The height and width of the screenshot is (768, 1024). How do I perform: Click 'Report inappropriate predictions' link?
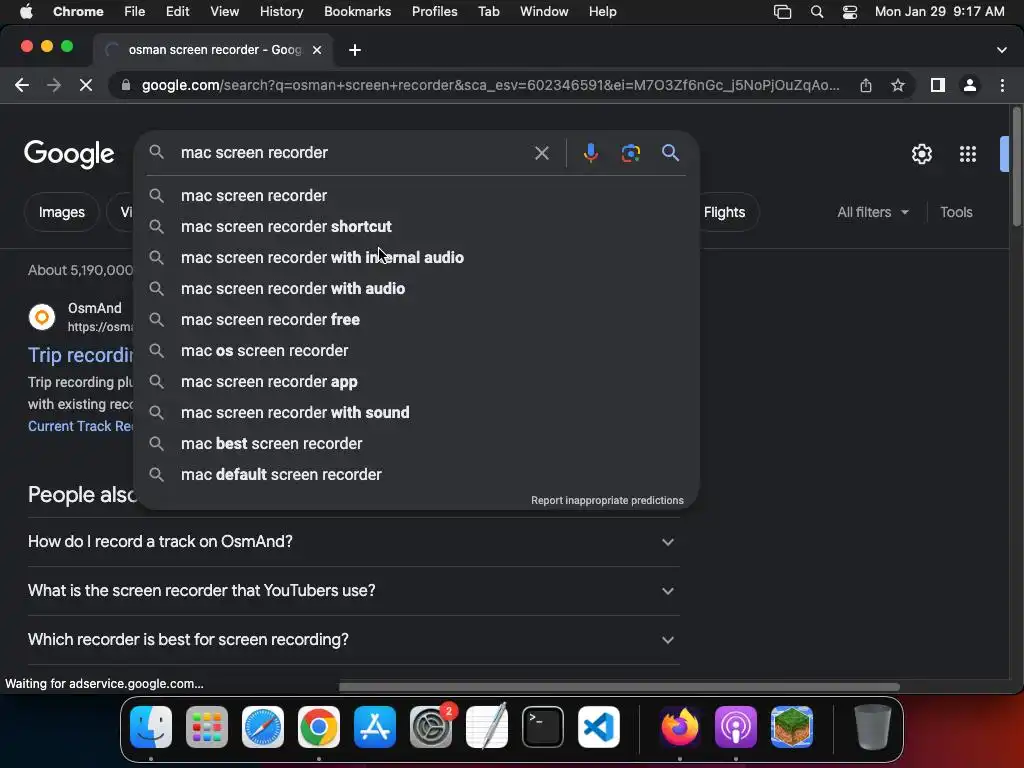(607, 500)
